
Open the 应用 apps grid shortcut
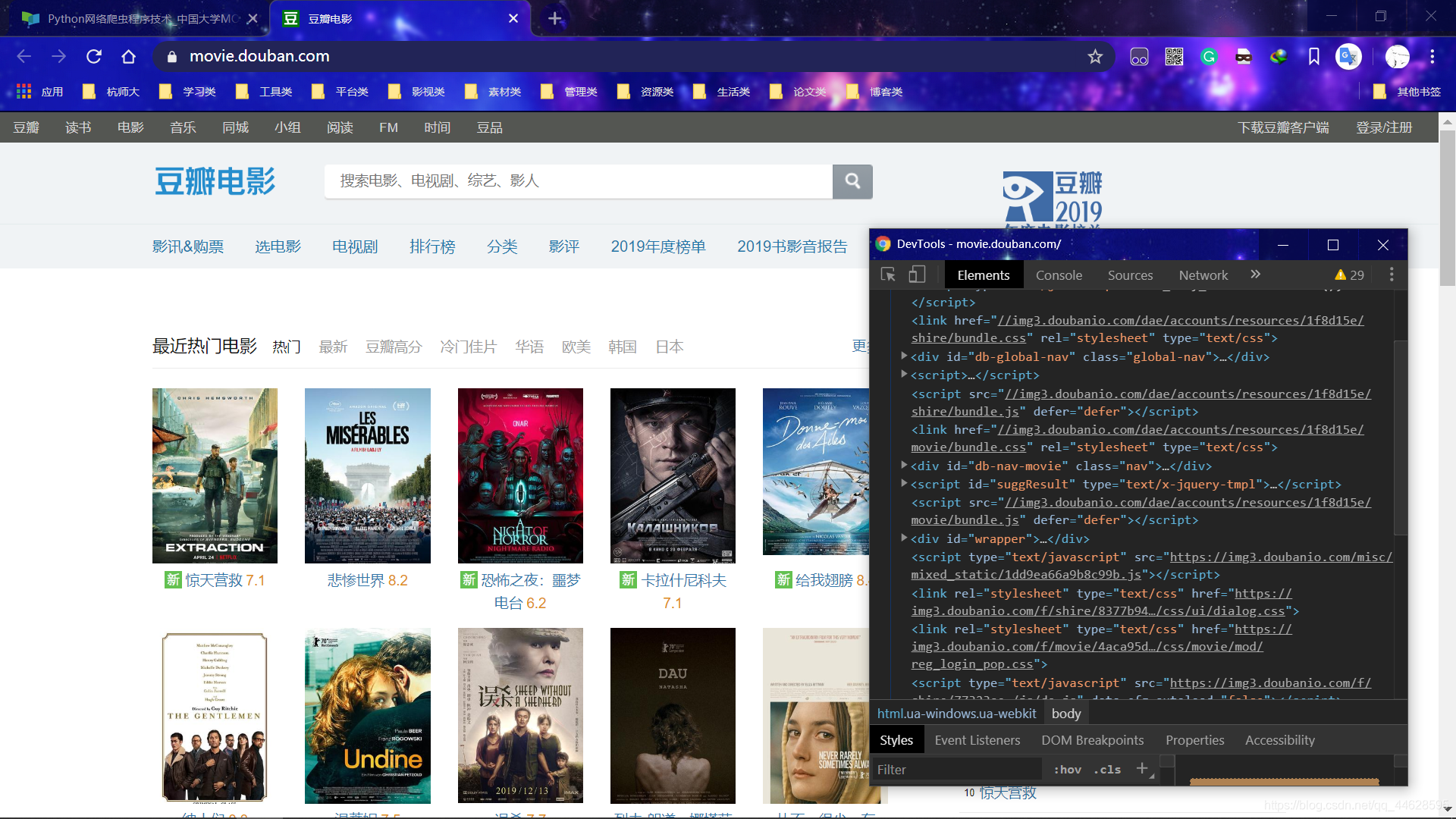[39, 92]
